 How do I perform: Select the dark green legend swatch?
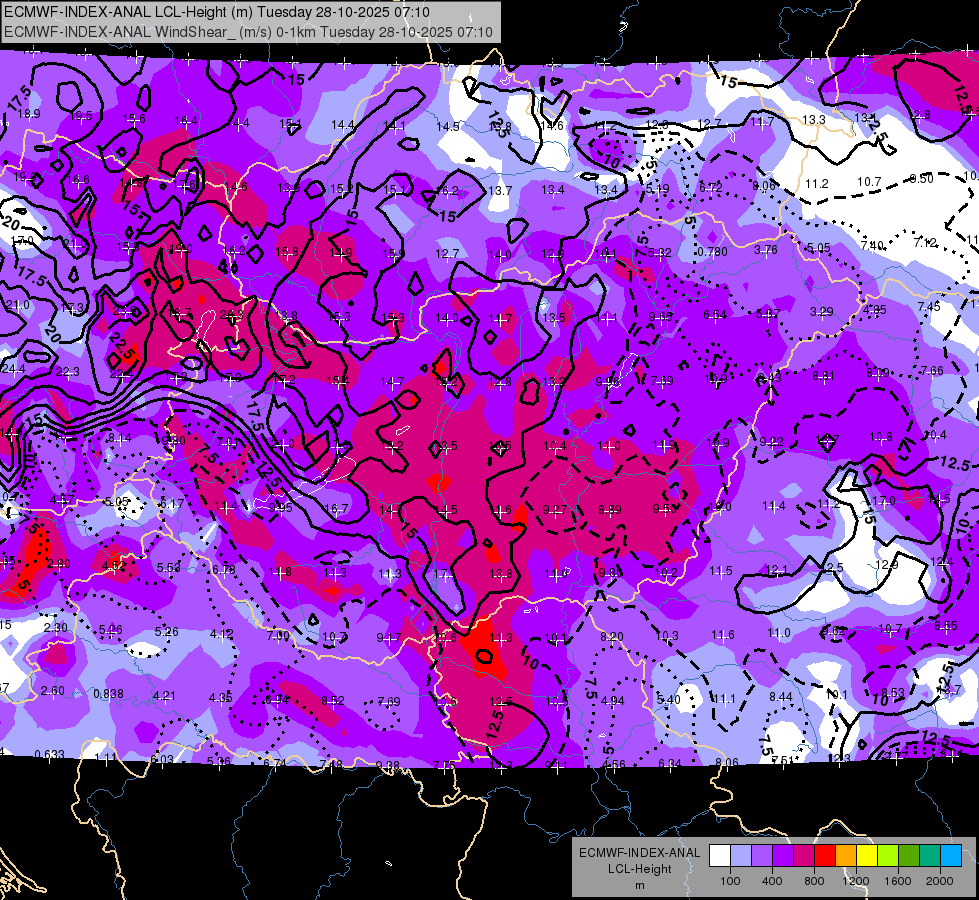909,856
